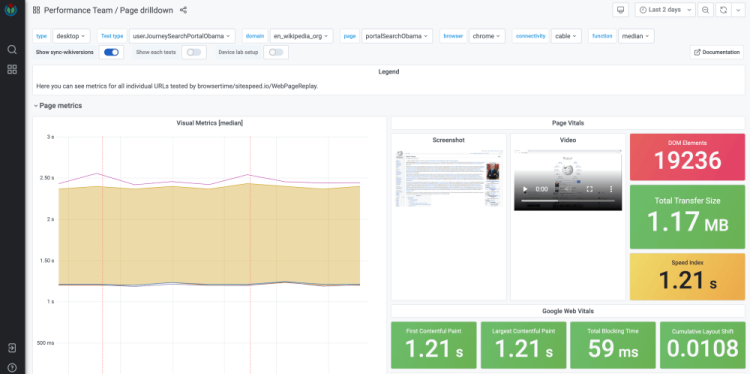750x374 pixels.
Task: Open the sidebar search icon
Action: [x=12, y=49]
